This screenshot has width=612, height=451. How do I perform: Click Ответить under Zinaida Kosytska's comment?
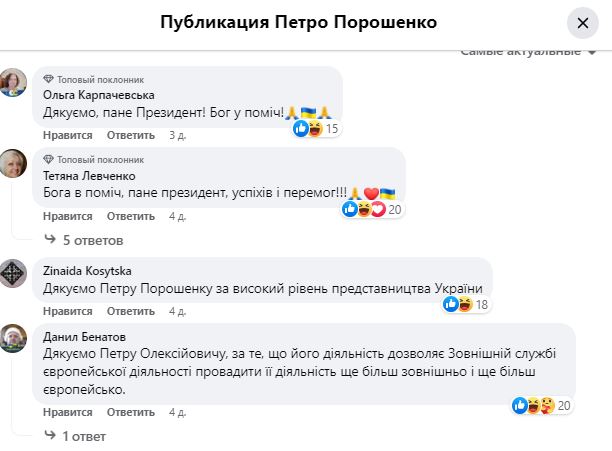(x=131, y=311)
